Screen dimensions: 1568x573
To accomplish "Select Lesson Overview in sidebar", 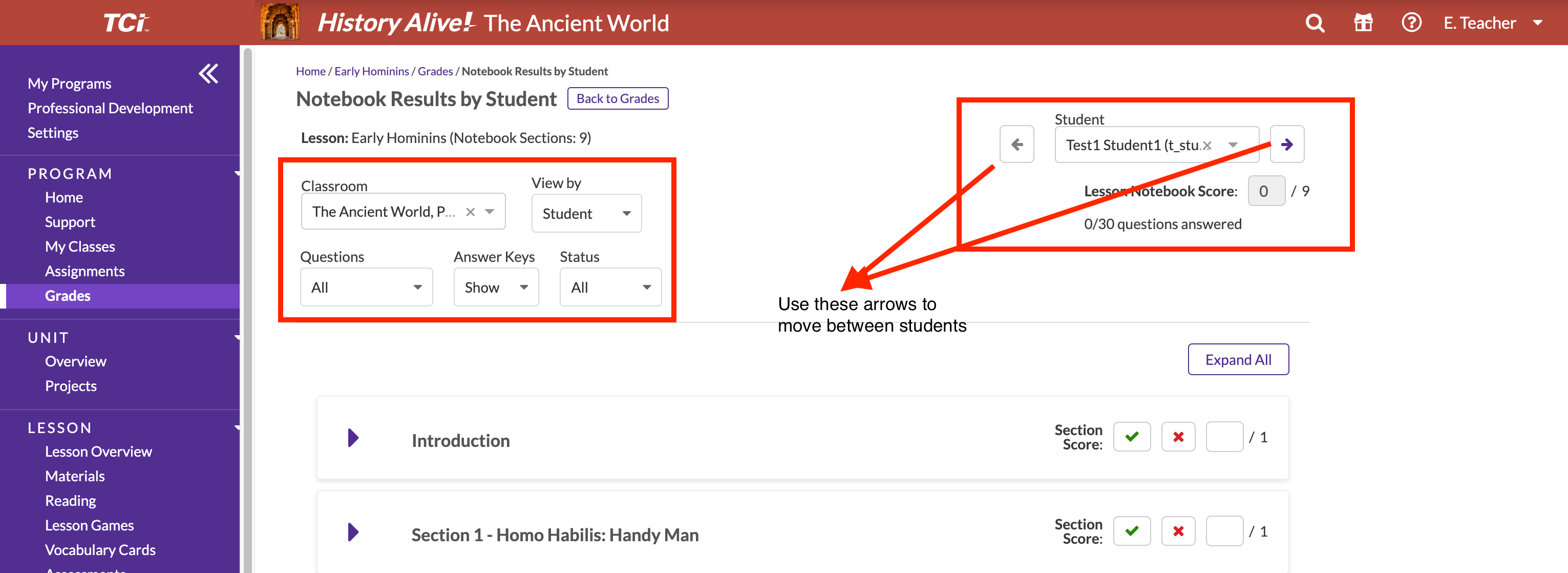I will [x=98, y=451].
